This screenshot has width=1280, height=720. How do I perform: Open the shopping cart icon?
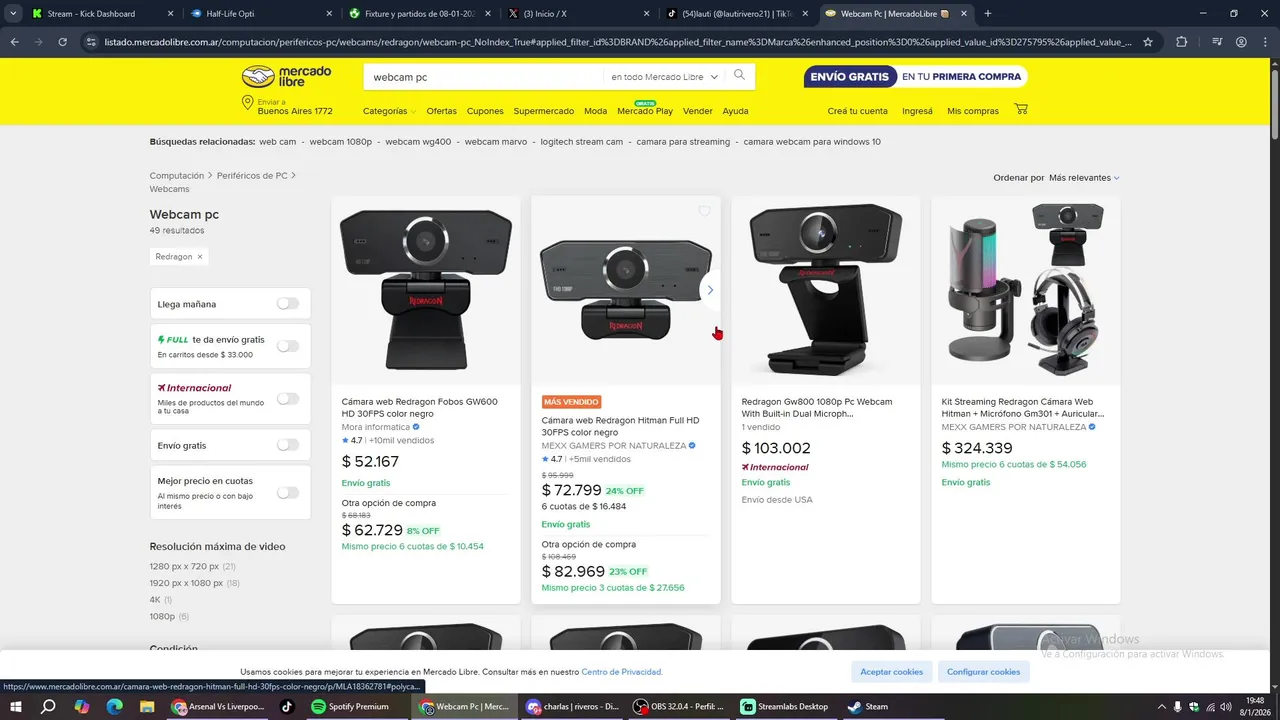click(1021, 110)
